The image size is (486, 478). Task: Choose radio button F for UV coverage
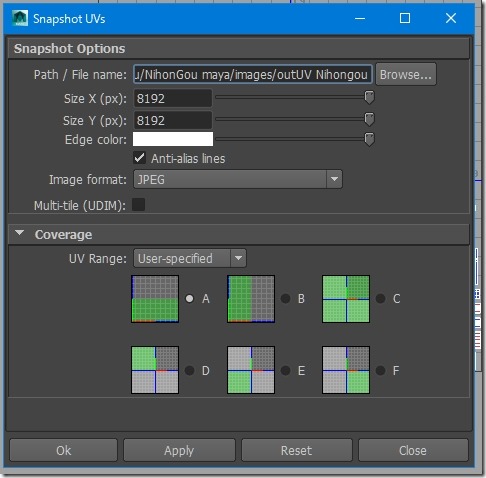point(381,370)
